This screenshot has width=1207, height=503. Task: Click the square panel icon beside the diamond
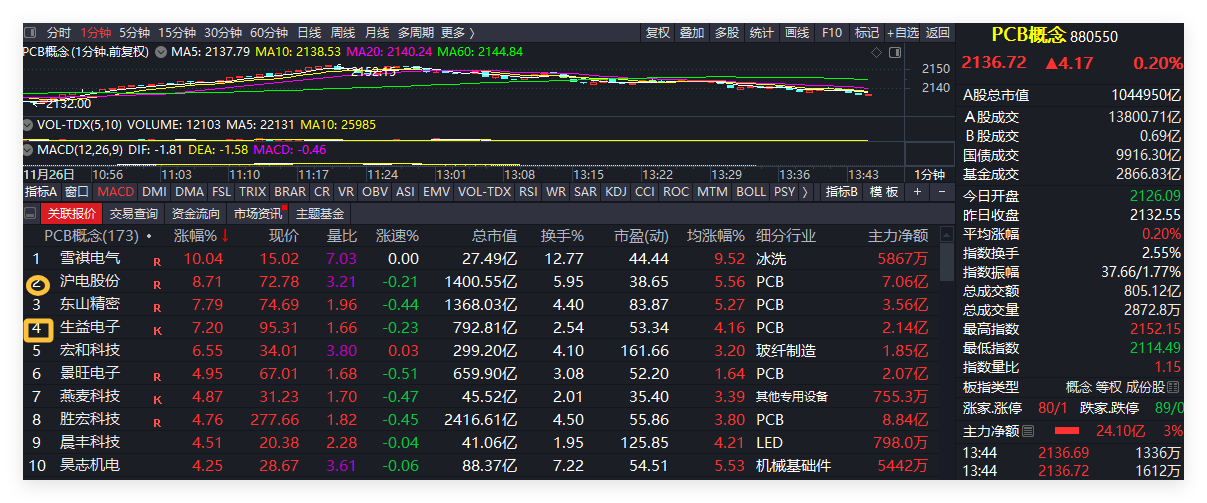[x=895, y=52]
